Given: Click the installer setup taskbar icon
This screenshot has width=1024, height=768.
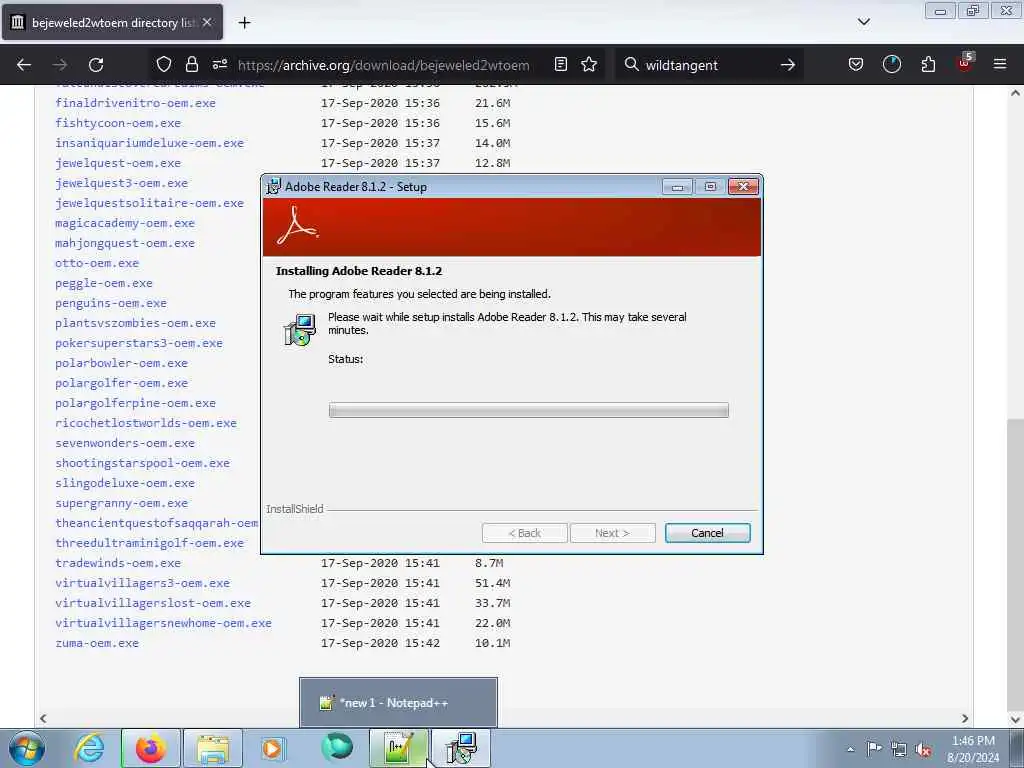Looking at the screenshot, I should click(461, 748).
